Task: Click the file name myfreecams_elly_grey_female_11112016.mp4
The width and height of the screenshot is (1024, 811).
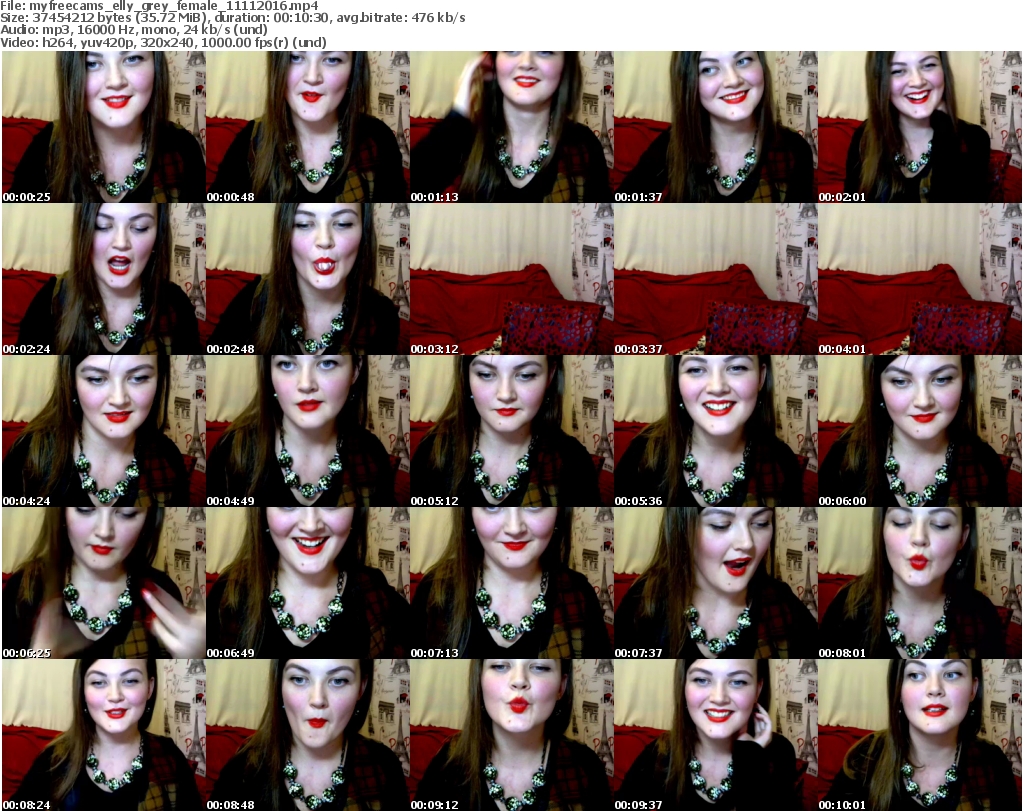Action: (173, 6)
